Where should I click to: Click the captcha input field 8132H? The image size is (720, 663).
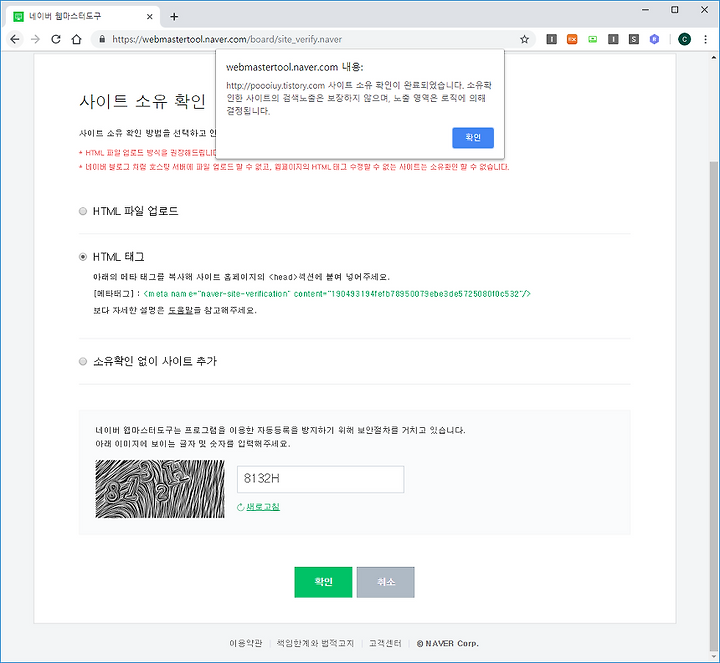(x=321, y=479)
